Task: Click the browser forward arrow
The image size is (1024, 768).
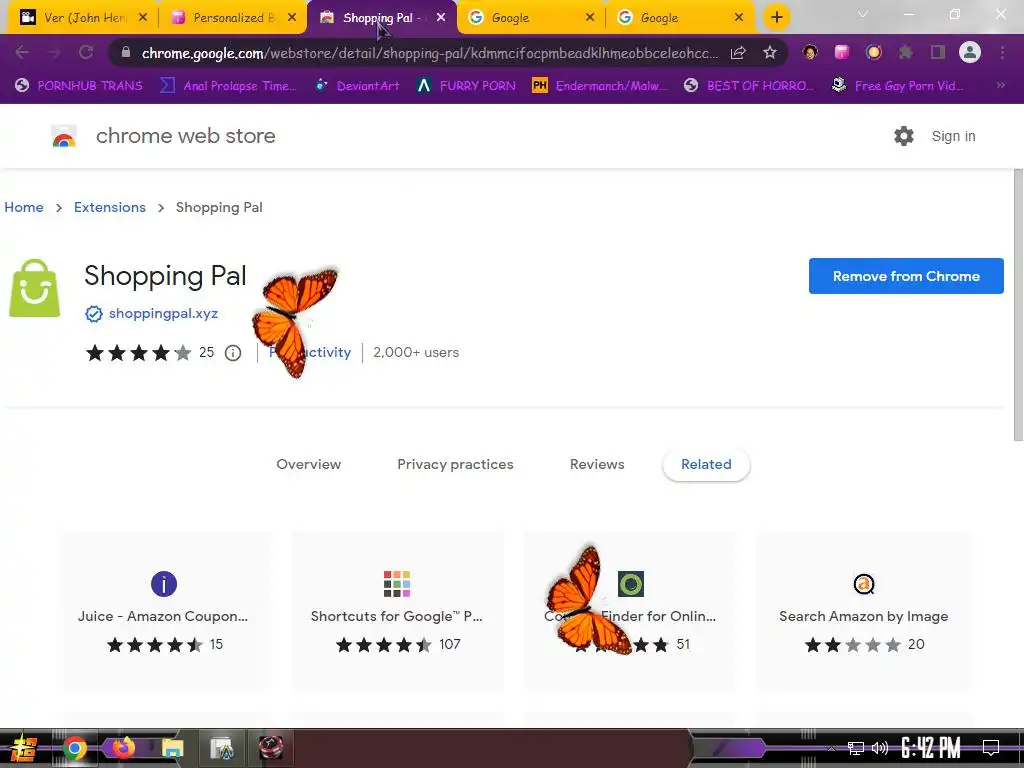Action: click(54, 52)
